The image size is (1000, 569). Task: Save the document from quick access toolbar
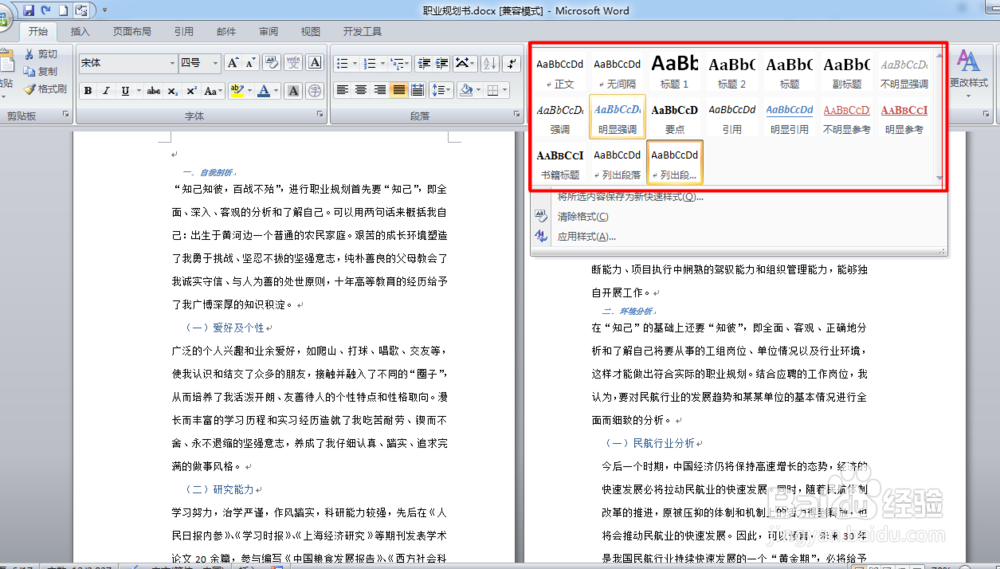click(x=29, y=10)
